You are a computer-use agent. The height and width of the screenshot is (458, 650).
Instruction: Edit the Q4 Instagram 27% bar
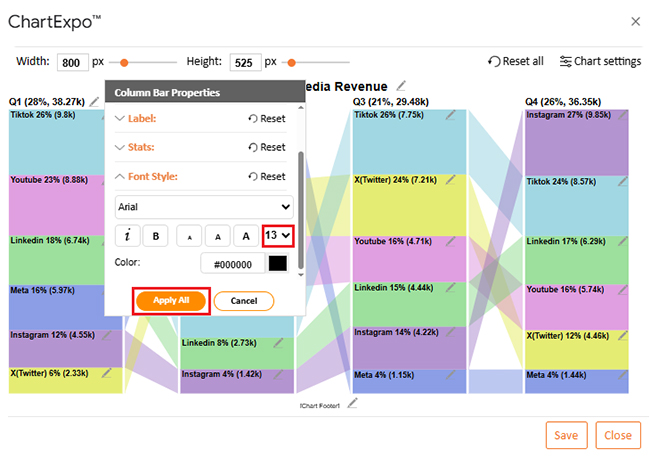[x=622, y=115]
